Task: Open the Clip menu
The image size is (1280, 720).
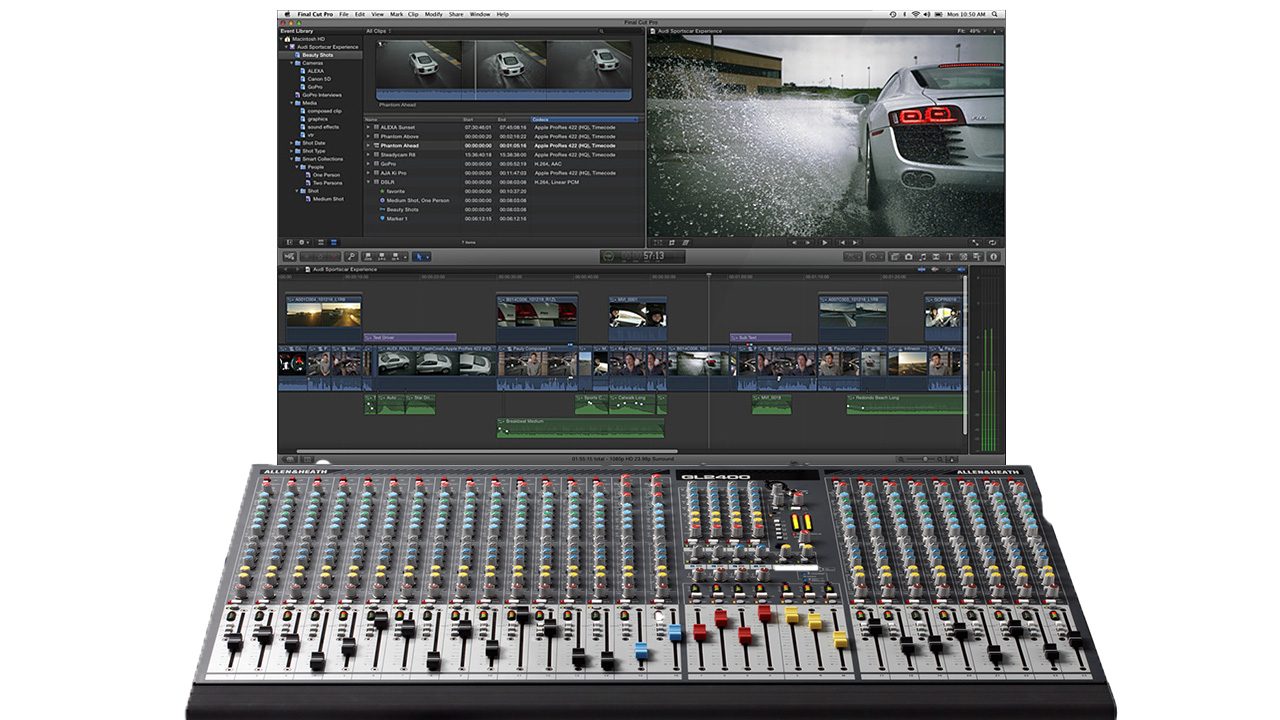Action: tap(414, 15)
